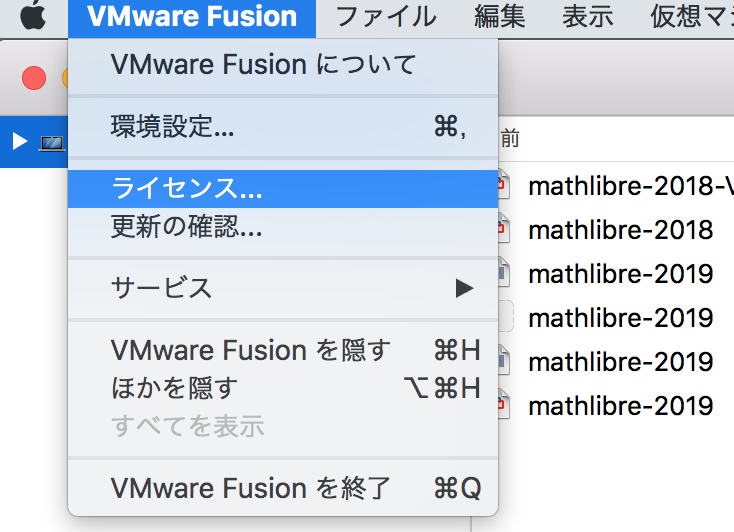Click the red close window button

(x=35, y=78)
